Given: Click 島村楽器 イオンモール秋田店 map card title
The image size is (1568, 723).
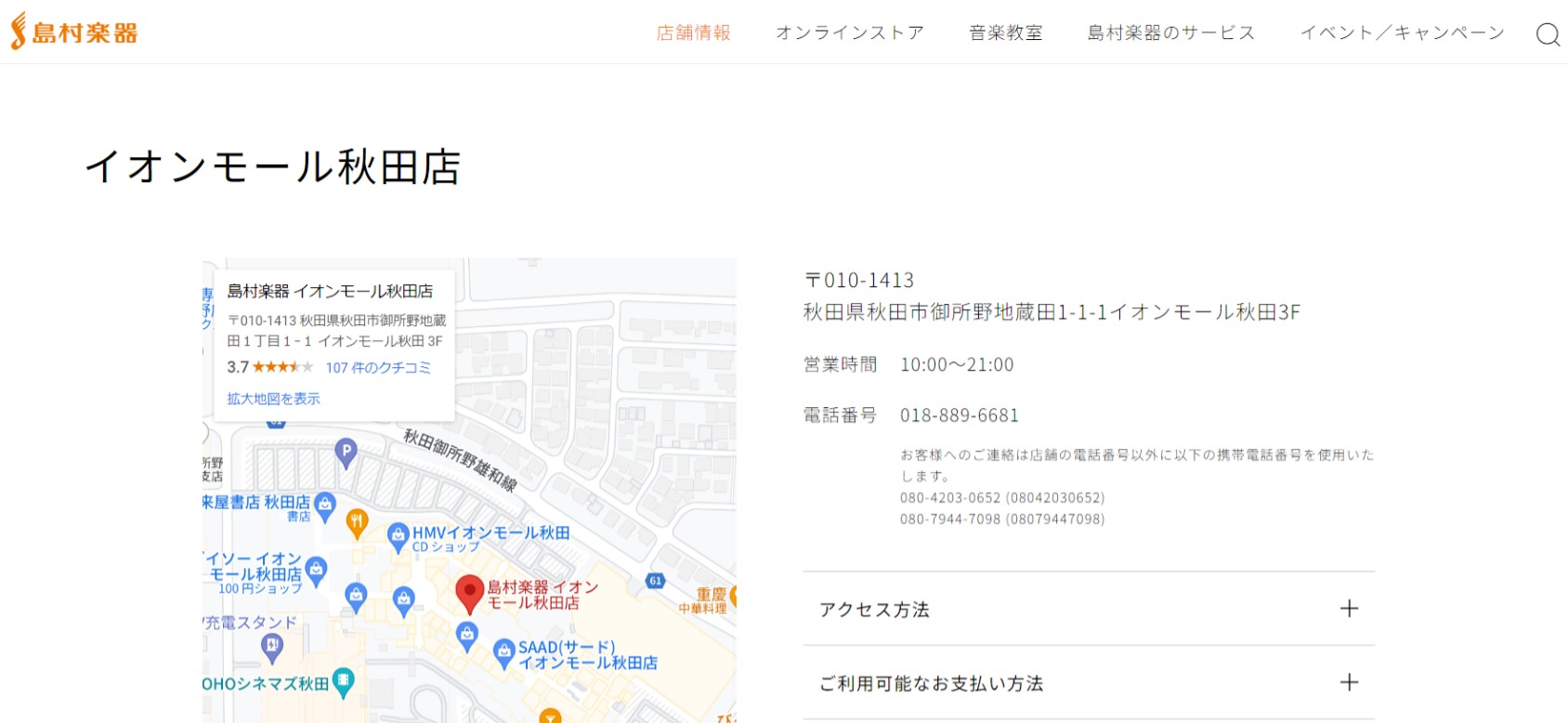Looking at the screenshot, I should coord(330,291).
